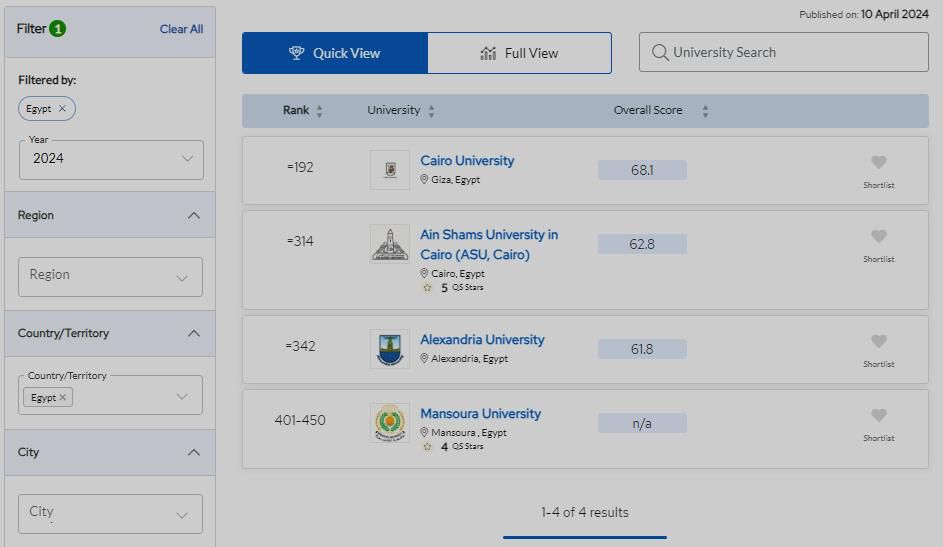Sort by Overall Score arrows

(705, 111)
